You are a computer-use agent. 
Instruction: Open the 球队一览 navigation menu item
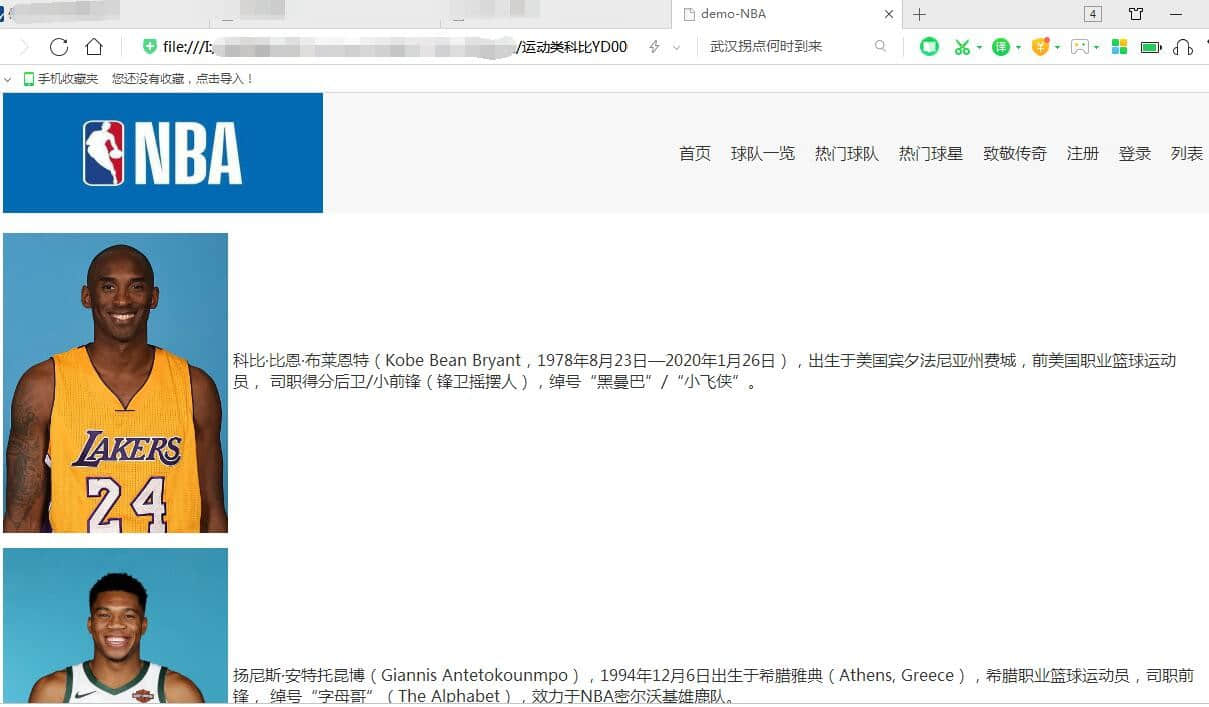coord(762,153)
